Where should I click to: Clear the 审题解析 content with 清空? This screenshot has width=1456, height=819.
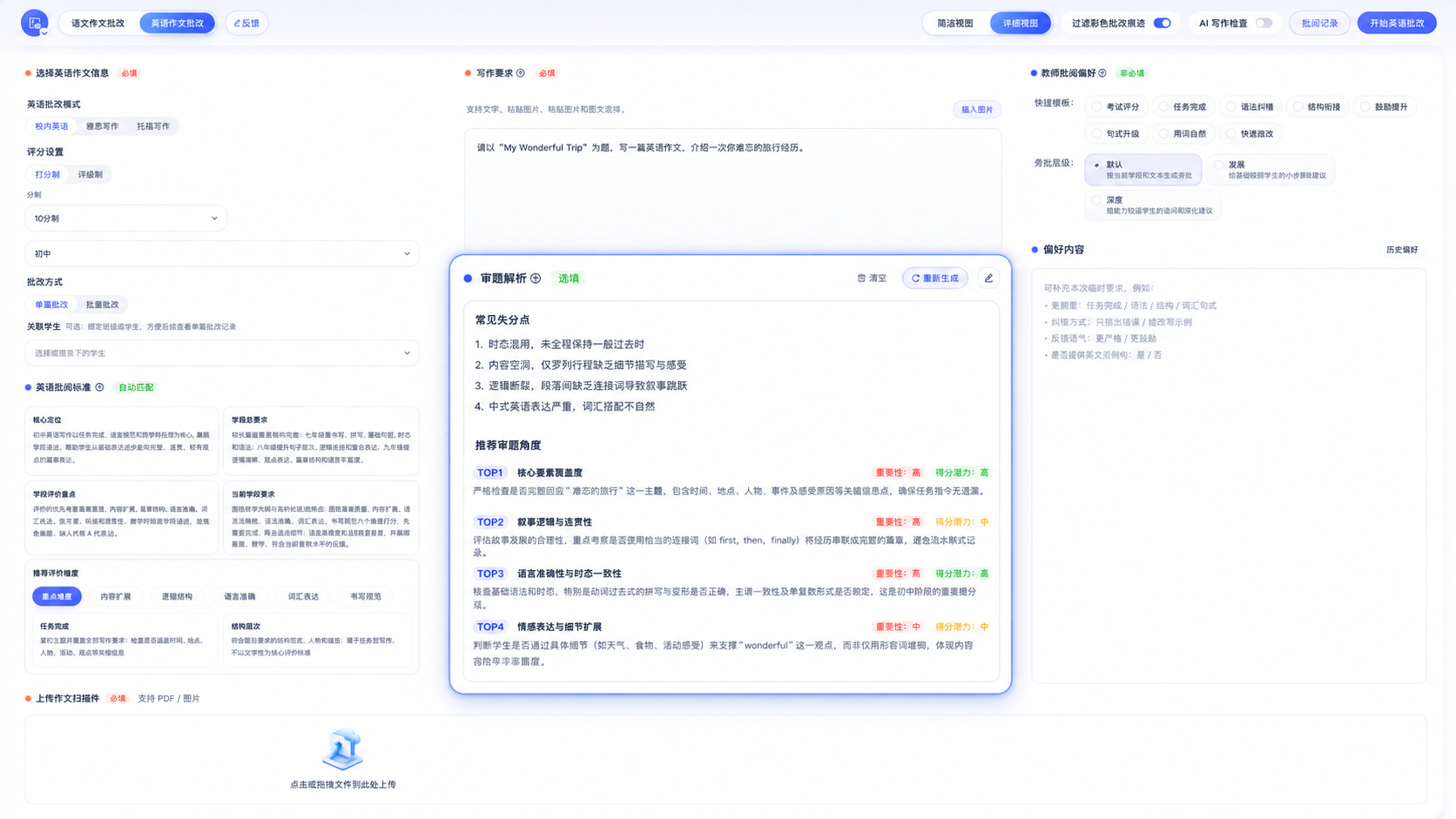pyautogui.click(x=872, y=279)
